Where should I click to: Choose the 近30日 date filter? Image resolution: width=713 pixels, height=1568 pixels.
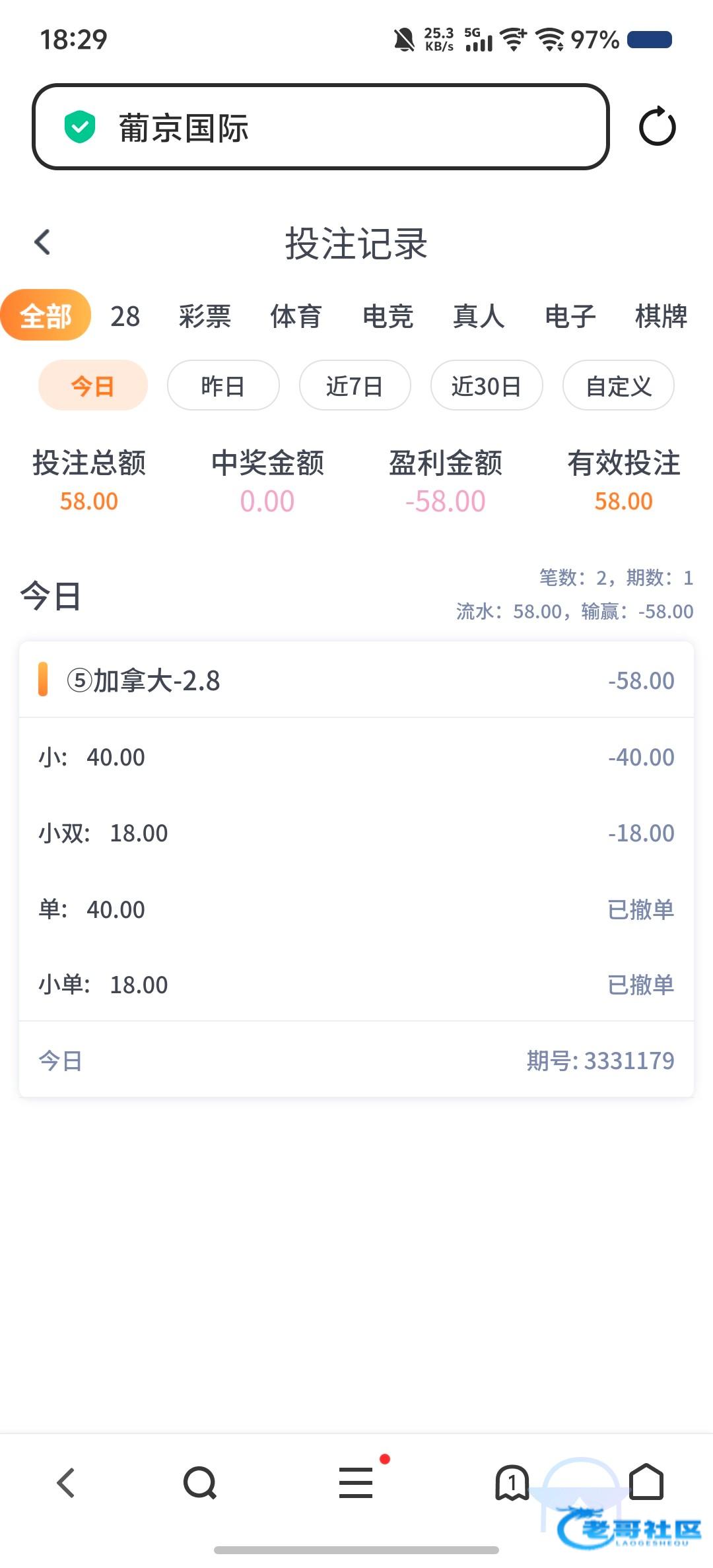click(x=487, y=385)
